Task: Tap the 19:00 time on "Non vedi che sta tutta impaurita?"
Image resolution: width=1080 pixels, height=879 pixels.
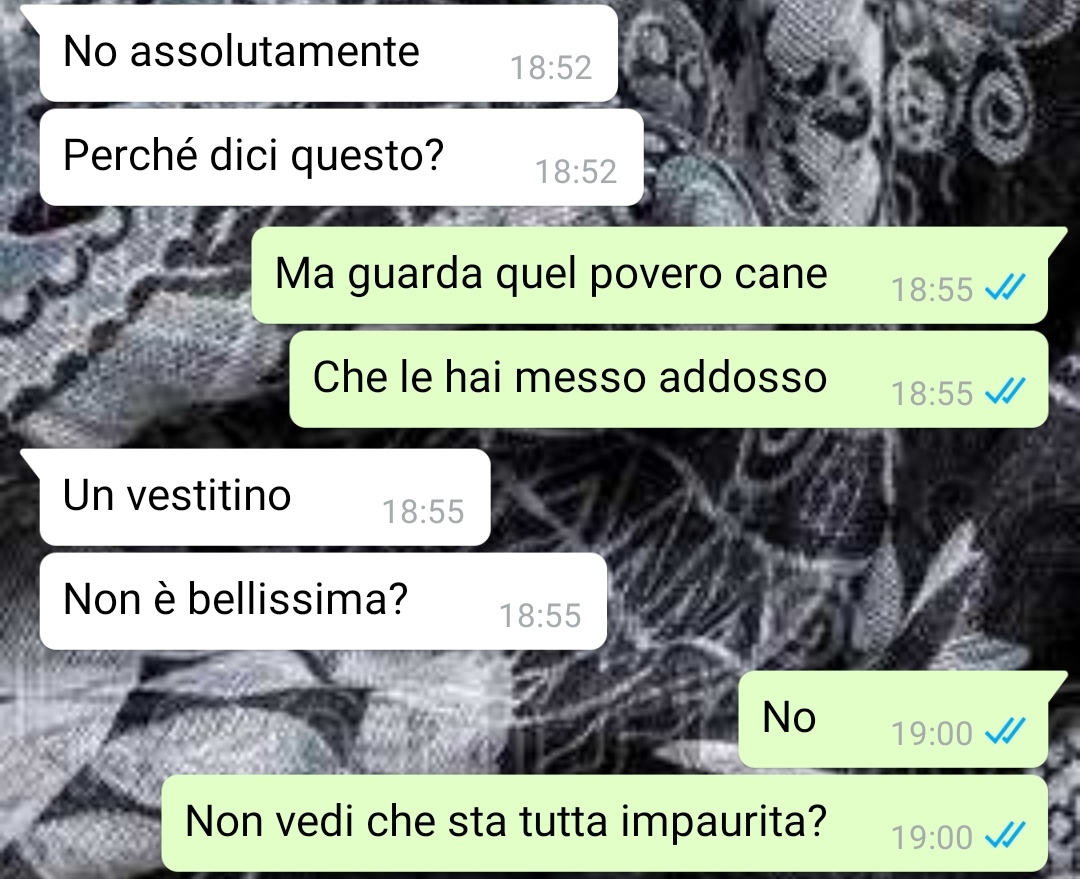Action: 932,838
